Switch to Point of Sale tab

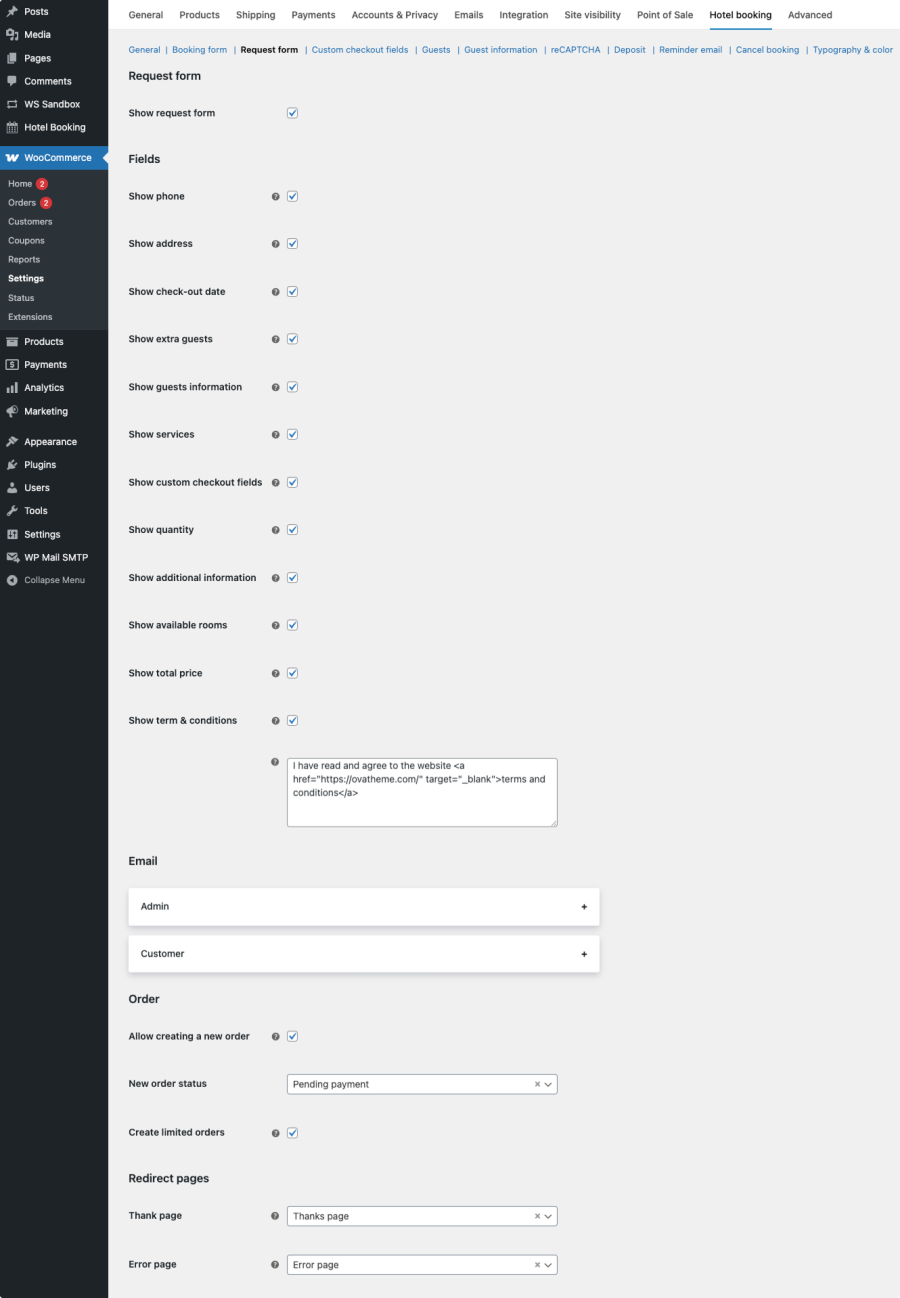pos(665,15)
